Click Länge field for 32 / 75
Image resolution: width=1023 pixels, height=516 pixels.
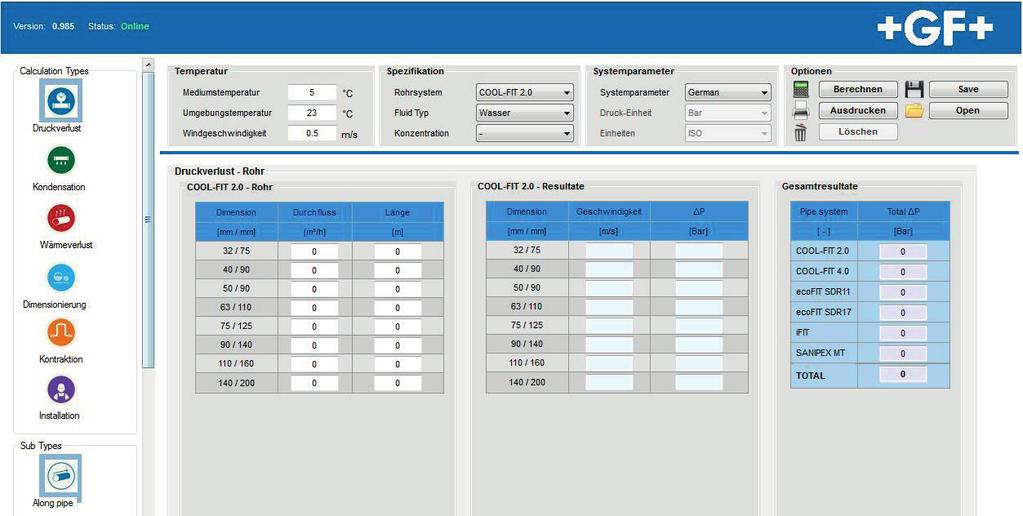point(397,252)
